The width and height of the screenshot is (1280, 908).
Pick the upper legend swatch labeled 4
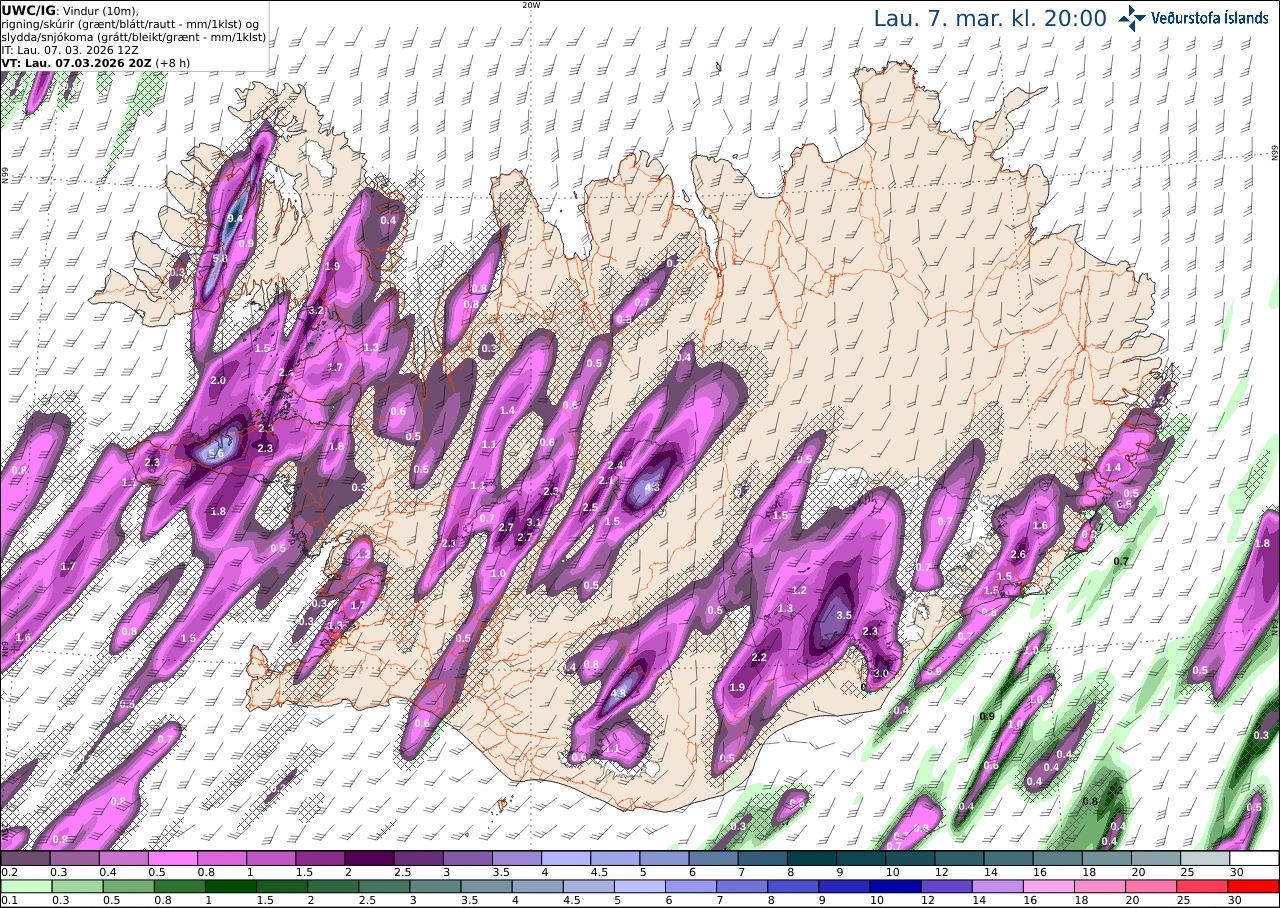566,858
